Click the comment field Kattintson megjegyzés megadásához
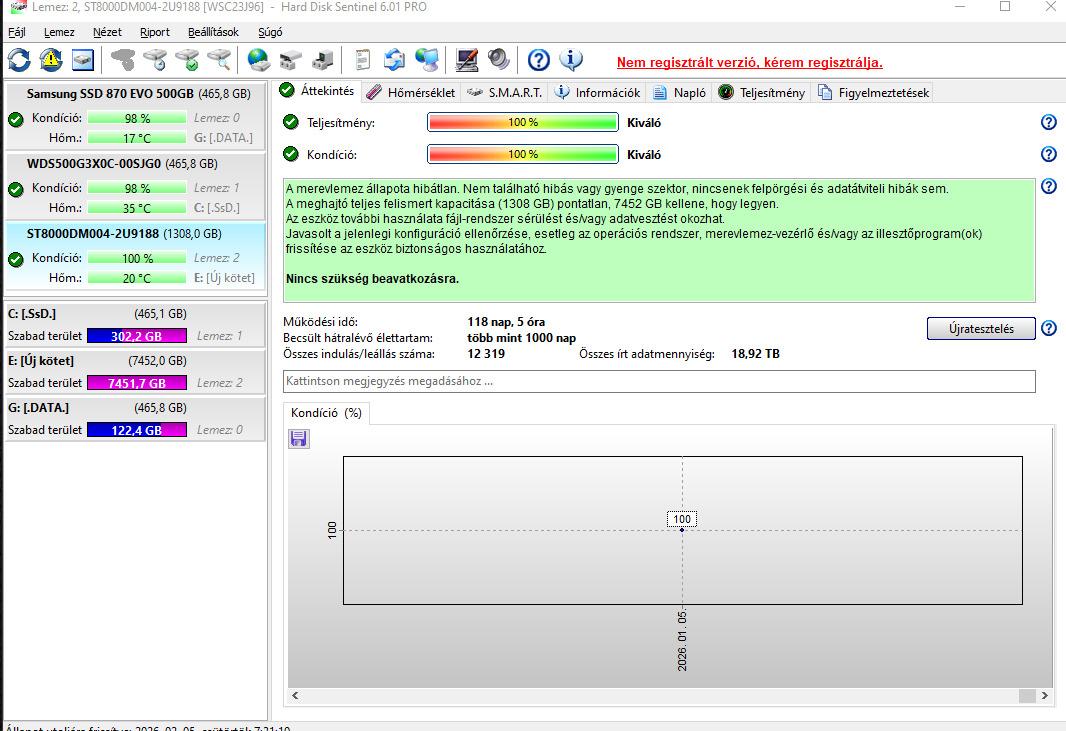The height and width of the screenshot is (731, 1066). [659, 381]
